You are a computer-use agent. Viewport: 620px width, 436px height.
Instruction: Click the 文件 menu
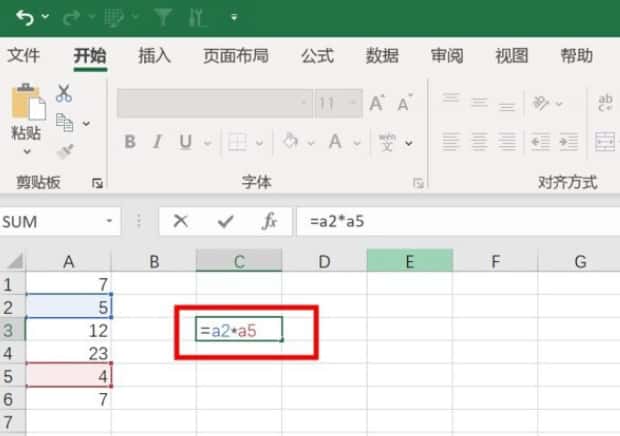pyautogui.click(x=24, y=56)
